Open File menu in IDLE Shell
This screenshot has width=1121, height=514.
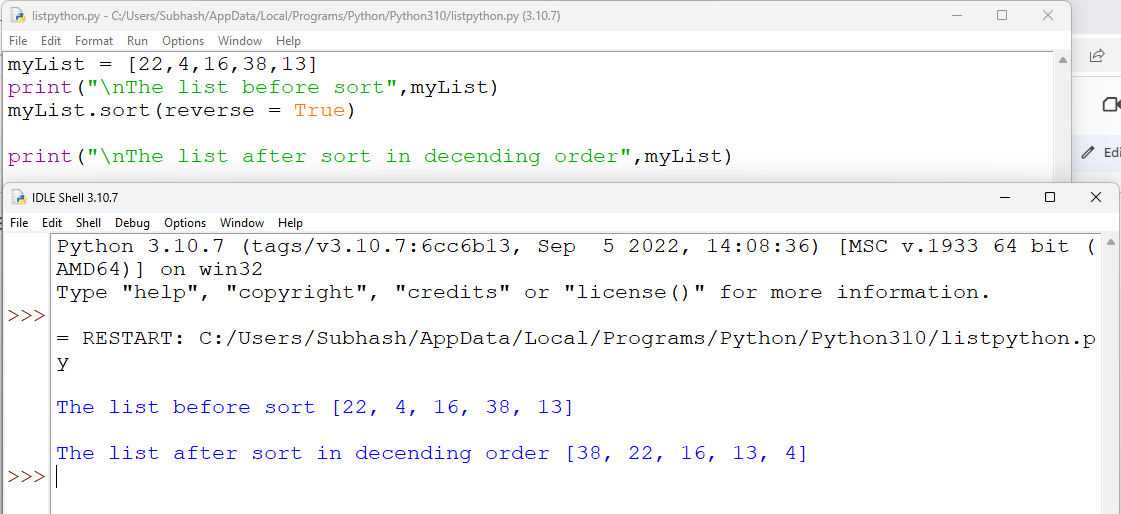(x=19, y=222)
